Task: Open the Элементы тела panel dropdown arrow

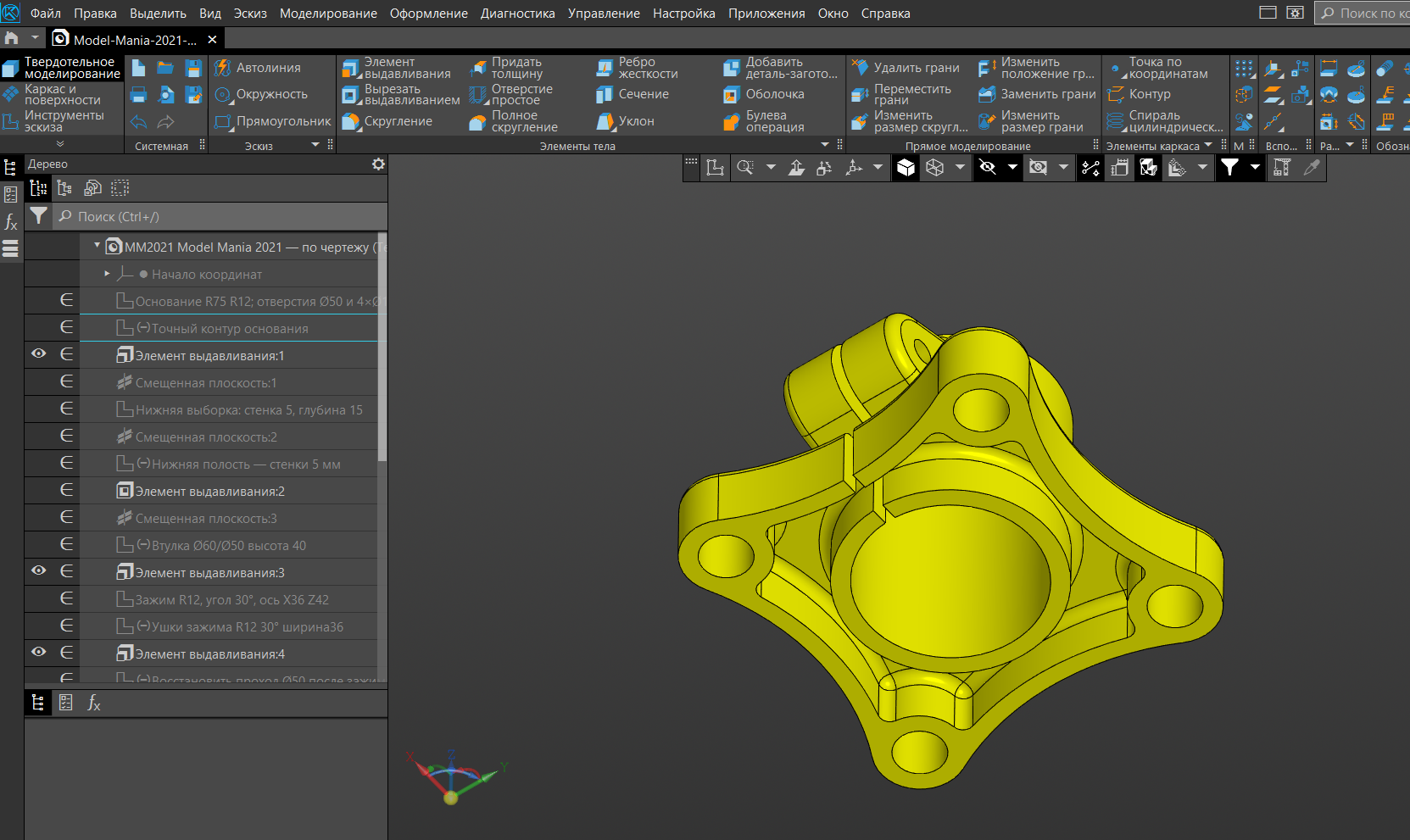Action: (x=825, y=145)
